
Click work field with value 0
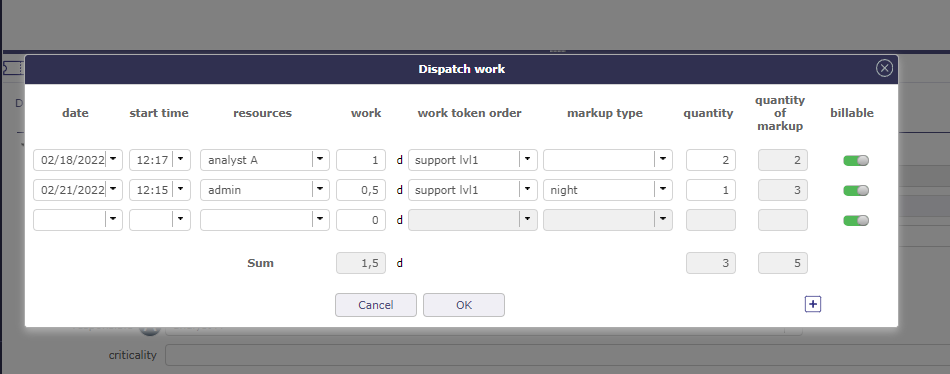tap(361, 220)
